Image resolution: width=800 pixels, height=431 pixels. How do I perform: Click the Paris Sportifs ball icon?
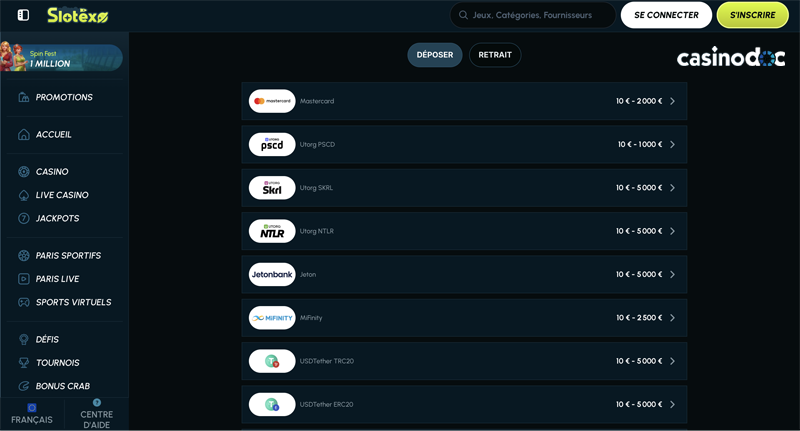(23, 256)
